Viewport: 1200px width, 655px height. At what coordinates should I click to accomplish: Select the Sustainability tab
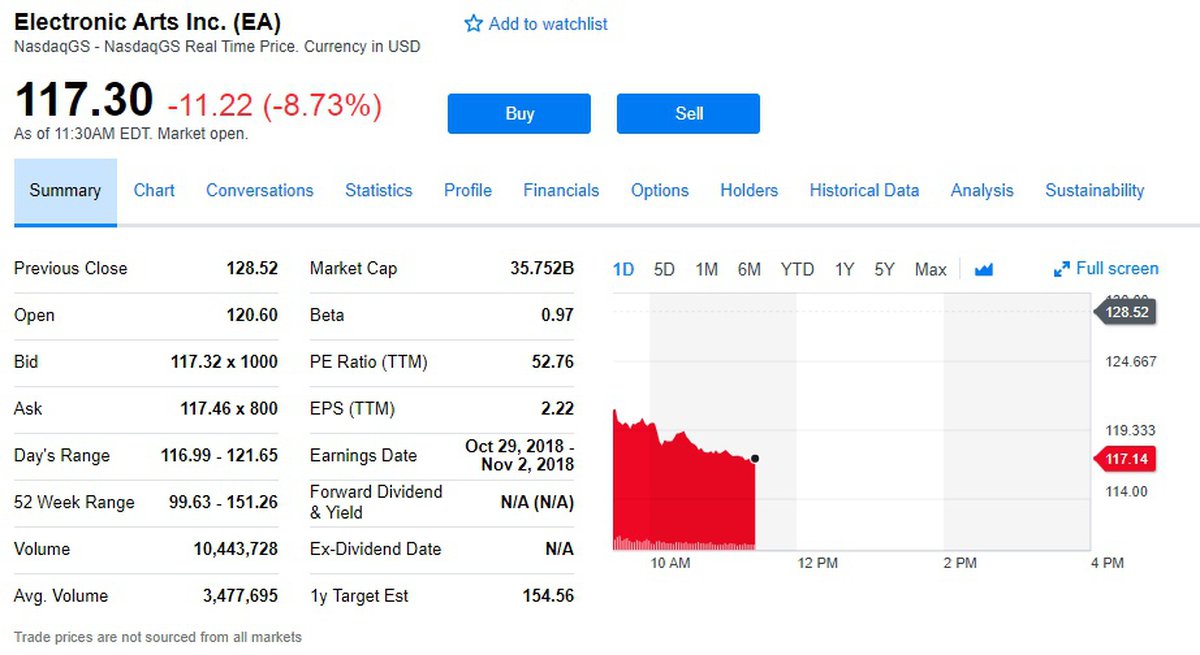[1094, 190]
